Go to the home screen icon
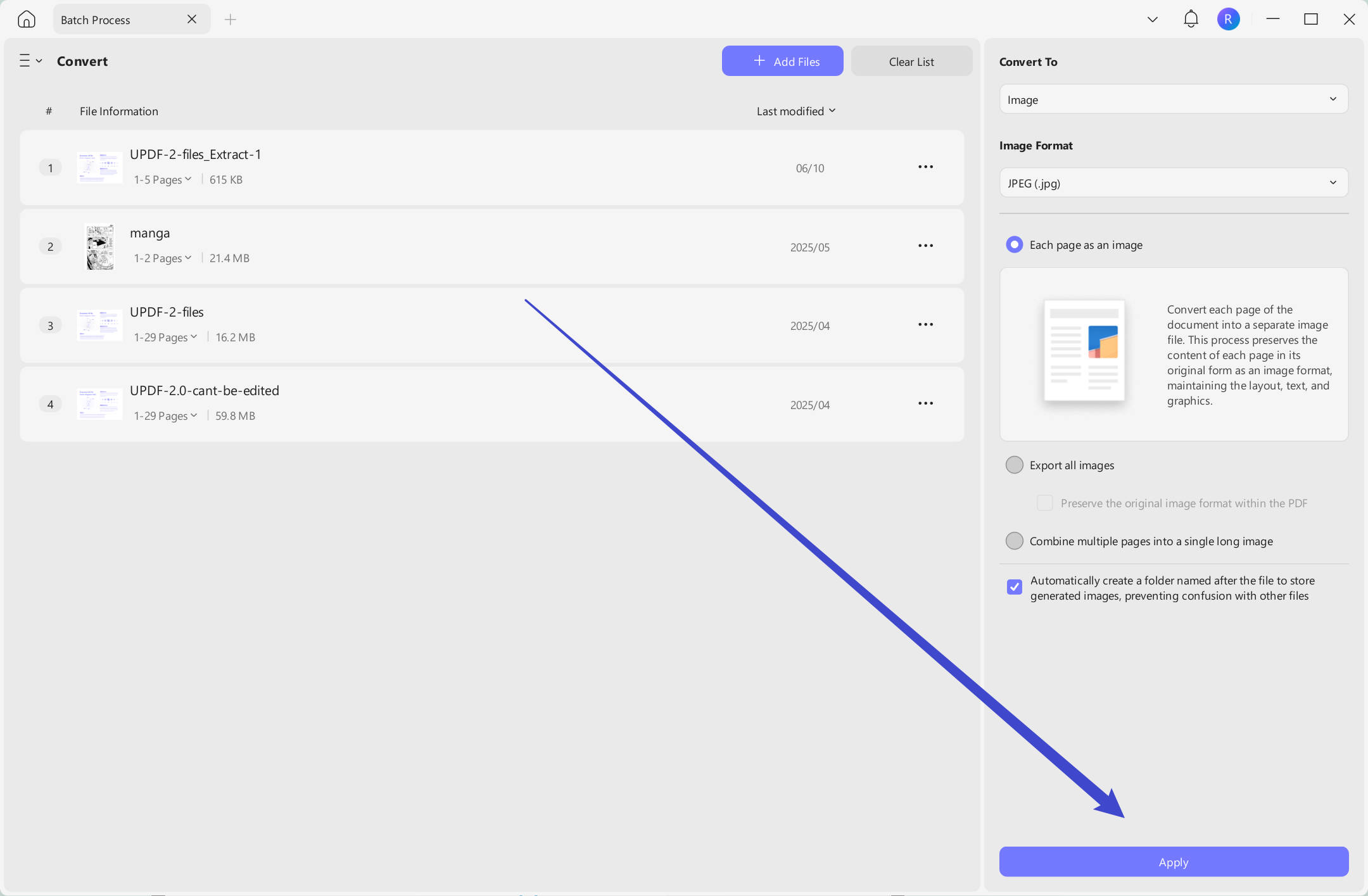This screenshot has width=1368, height=896. pyautogui.click(x=26, y=19)
